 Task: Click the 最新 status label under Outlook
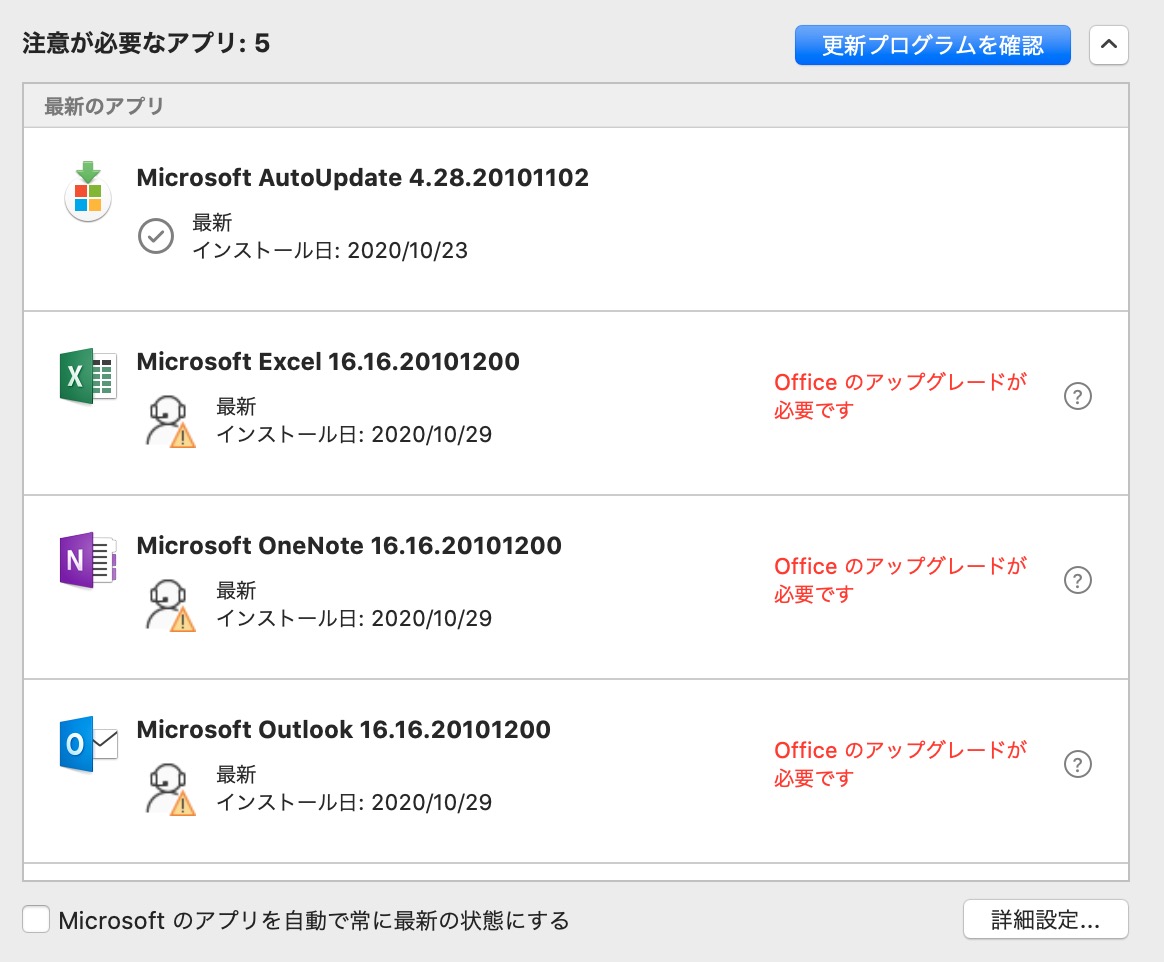tap(236, 774)
